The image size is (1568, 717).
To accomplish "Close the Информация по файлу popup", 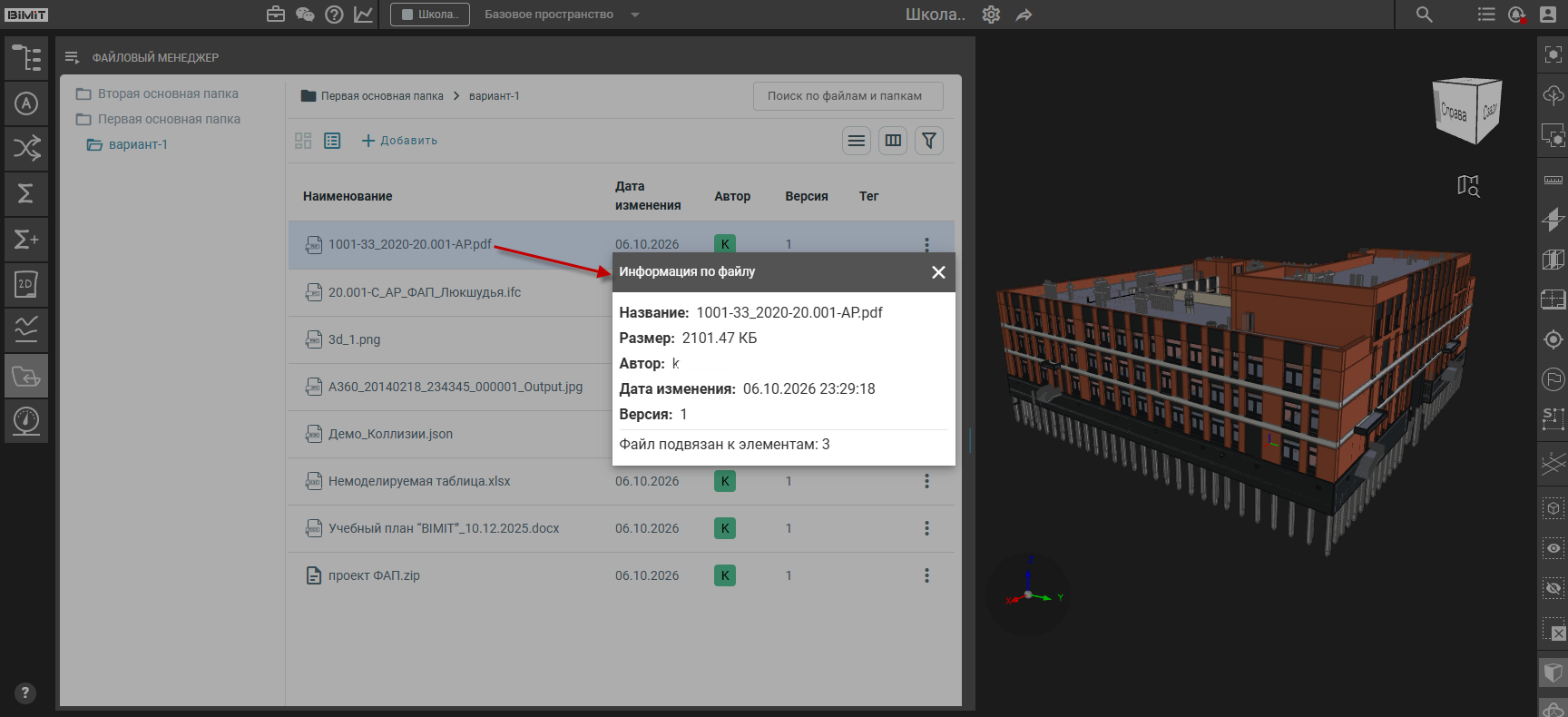I will click(938, 272).
